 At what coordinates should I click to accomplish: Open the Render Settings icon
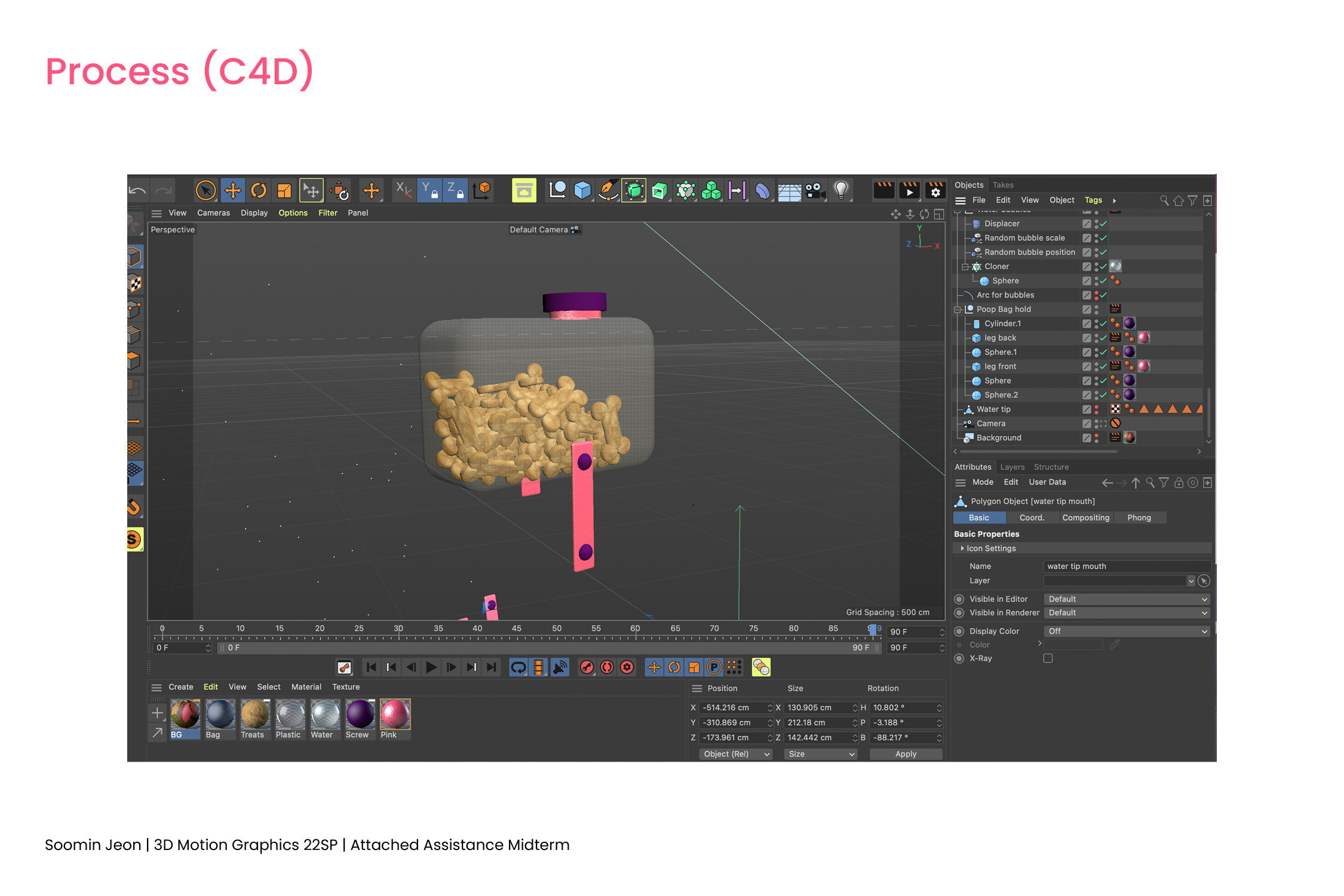pyautogui.click(x=935, y=191)
